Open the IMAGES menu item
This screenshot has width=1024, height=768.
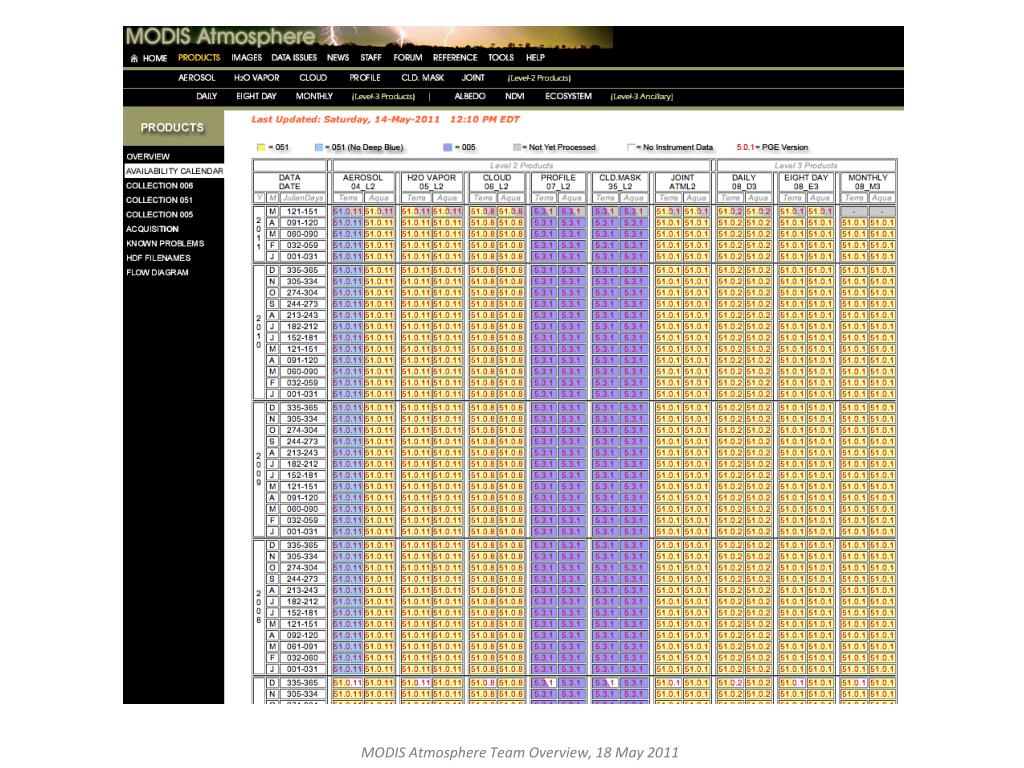246,57
